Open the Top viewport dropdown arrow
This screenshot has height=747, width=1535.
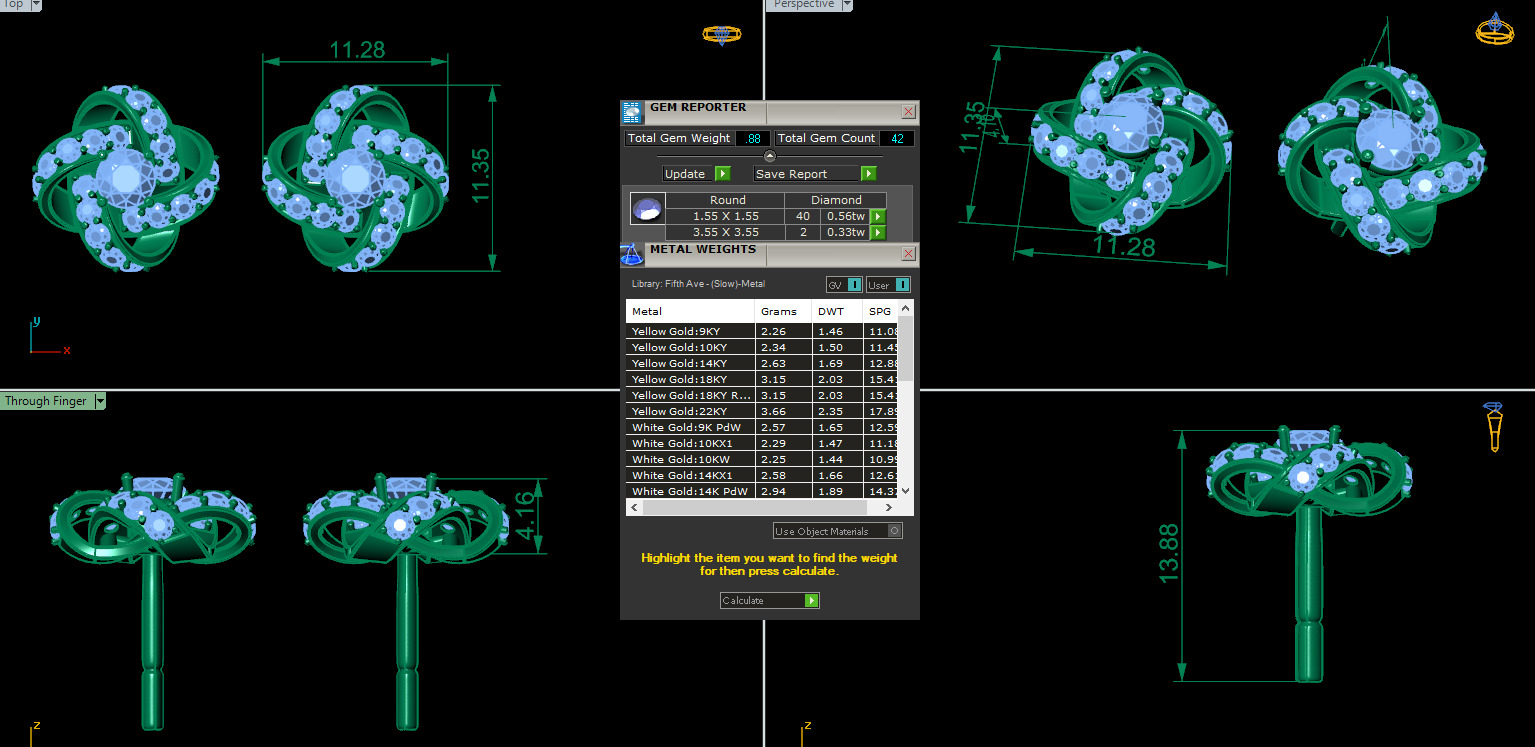[36, 5]
